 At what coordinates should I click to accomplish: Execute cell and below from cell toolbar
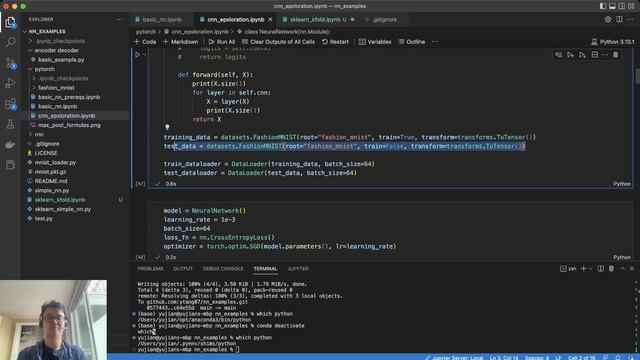(582, 55)
